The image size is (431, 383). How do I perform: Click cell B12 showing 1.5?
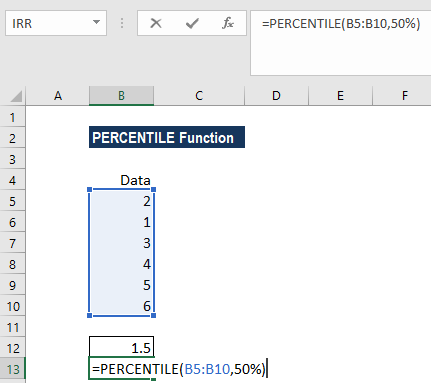click(x=121, y=347)
